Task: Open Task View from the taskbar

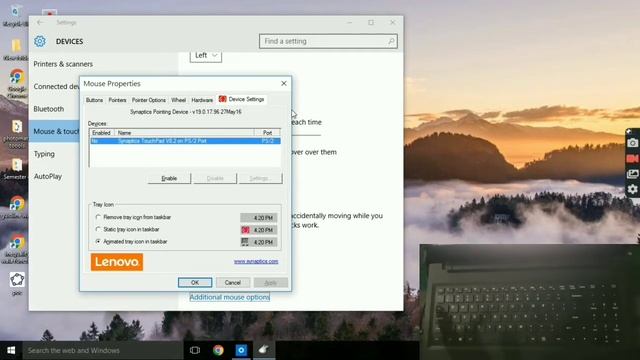Action: 195,350
